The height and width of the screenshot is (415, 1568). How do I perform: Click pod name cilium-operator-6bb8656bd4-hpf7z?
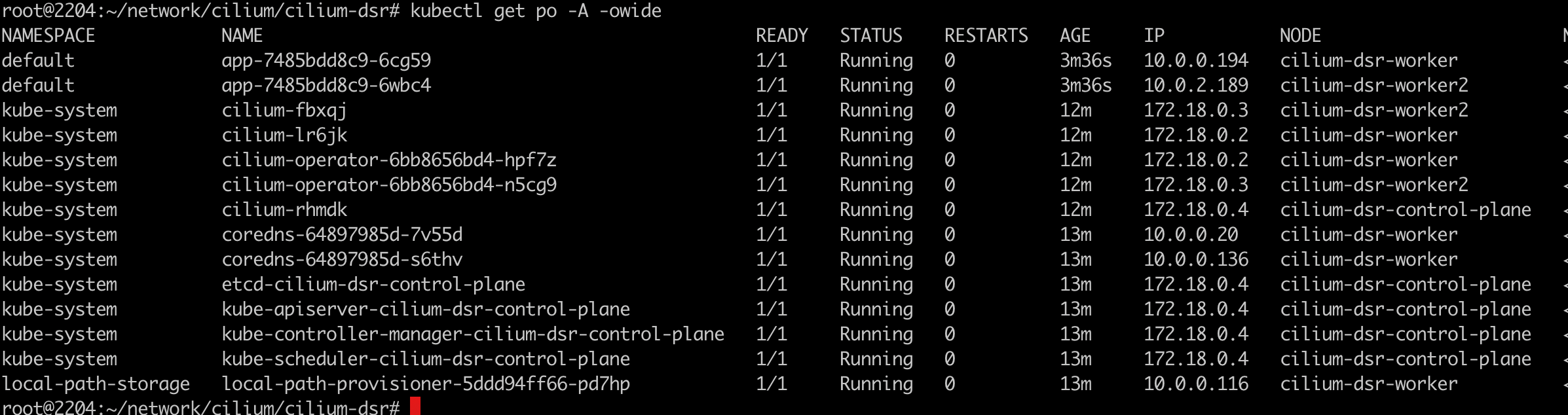click(389, 160)
